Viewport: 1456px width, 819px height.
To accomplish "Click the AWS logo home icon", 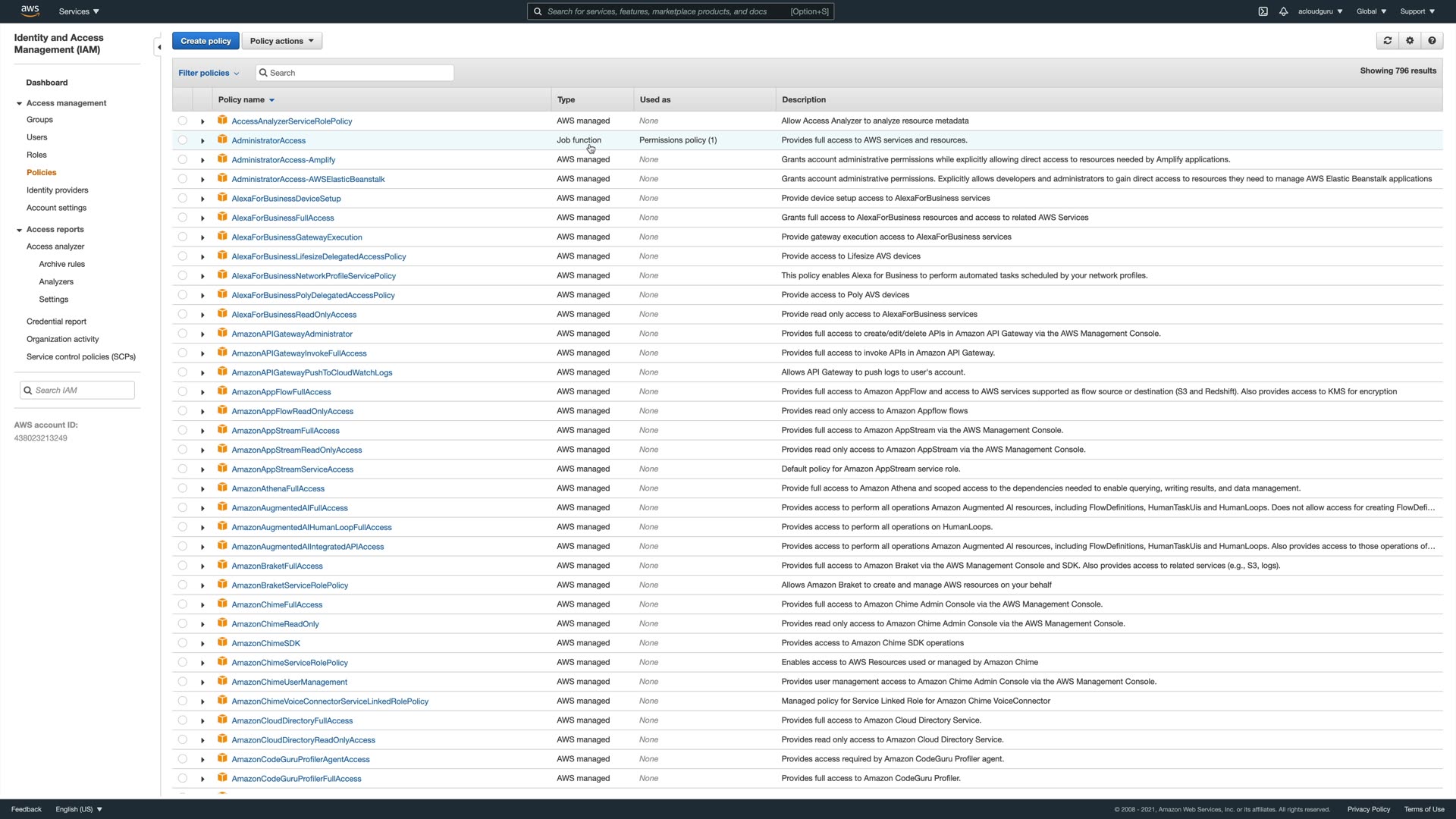I will pyautogui.click(x=30, y=11).
